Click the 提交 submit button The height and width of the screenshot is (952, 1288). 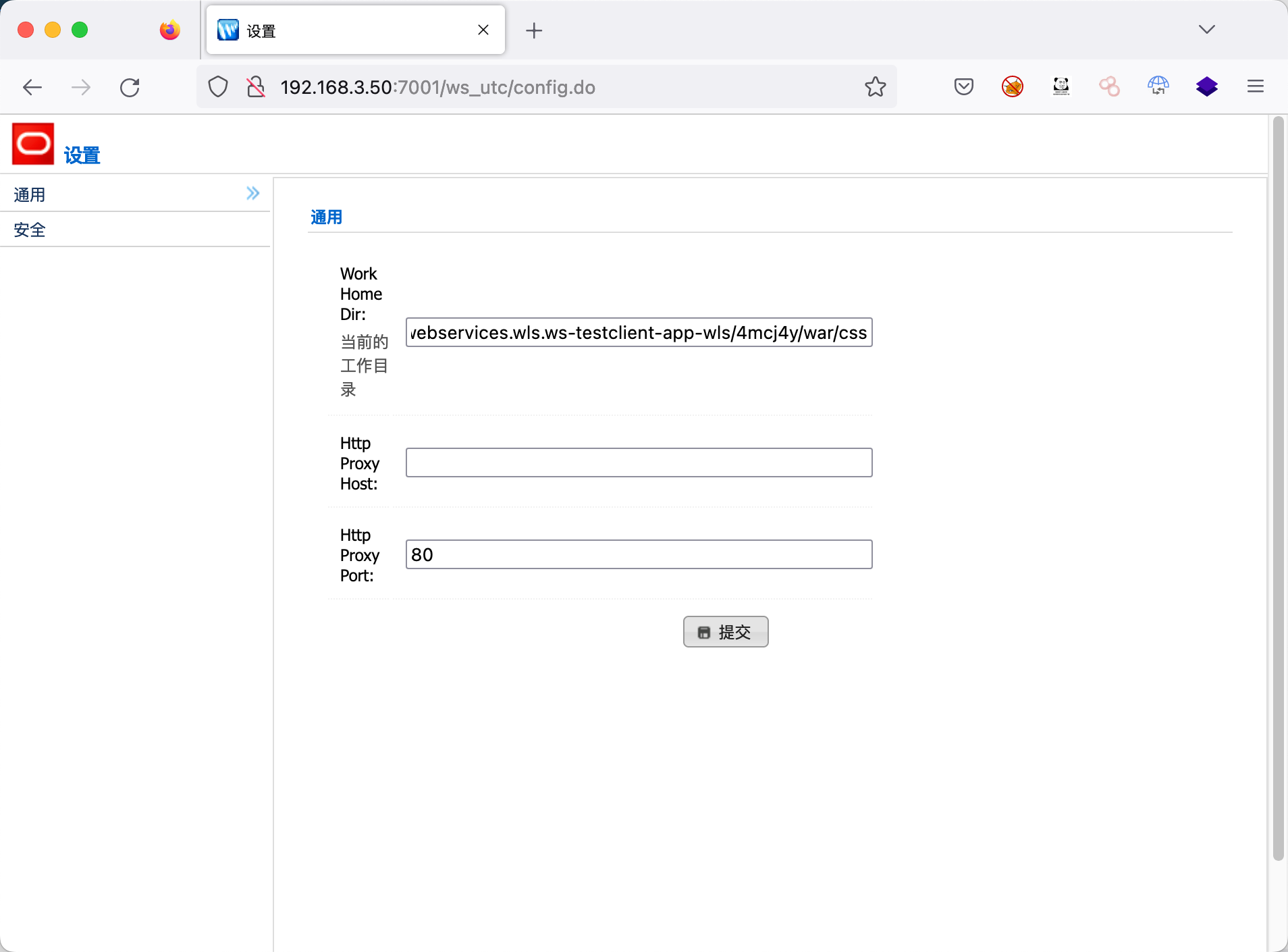click(725, 632)
